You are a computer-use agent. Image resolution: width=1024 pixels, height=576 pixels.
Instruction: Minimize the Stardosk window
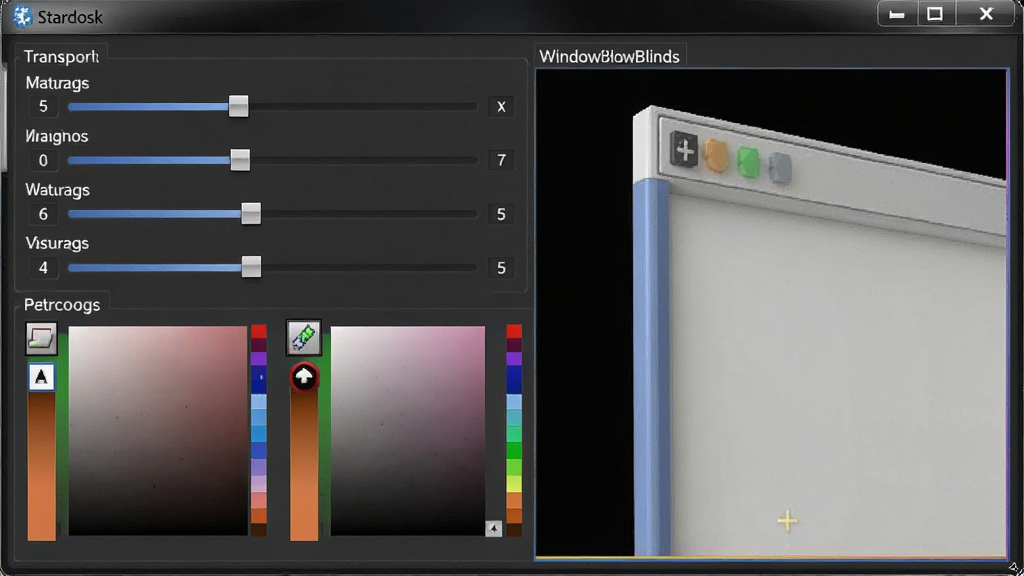point(897,14)
